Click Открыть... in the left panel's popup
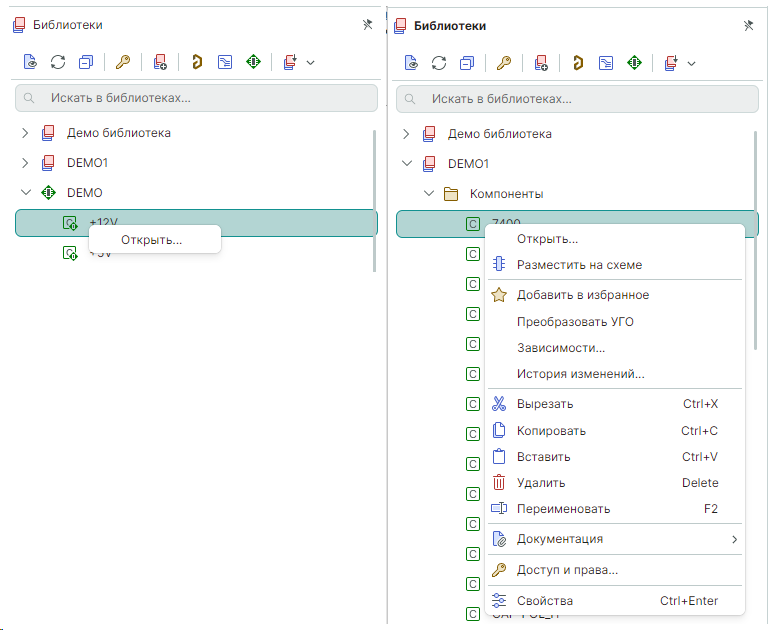The height and width of the screenshot is (630, 768). pos(152,240)
